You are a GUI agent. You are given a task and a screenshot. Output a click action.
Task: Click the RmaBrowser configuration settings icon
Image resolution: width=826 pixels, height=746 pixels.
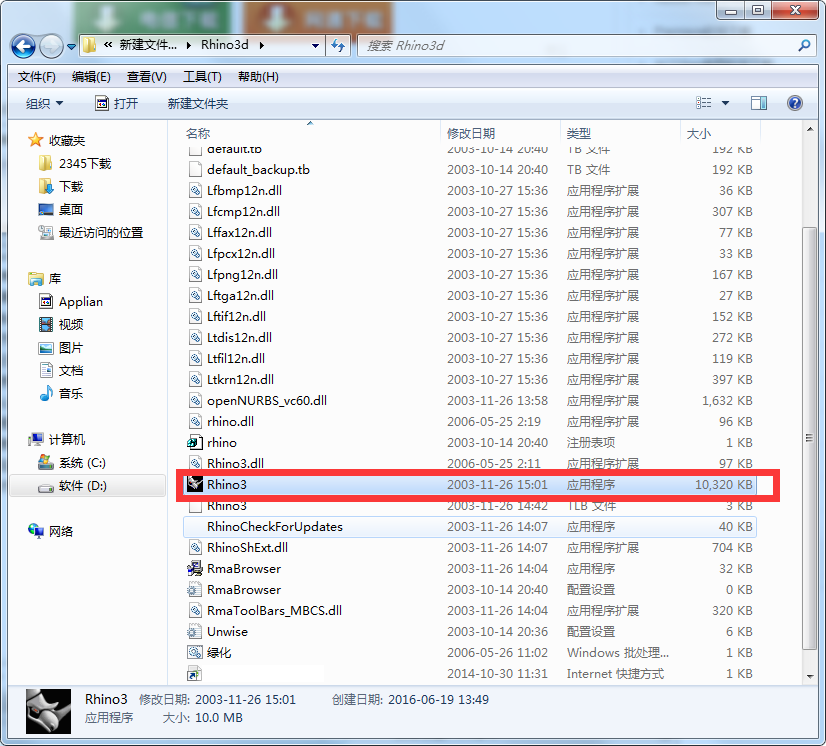(195, 590)
